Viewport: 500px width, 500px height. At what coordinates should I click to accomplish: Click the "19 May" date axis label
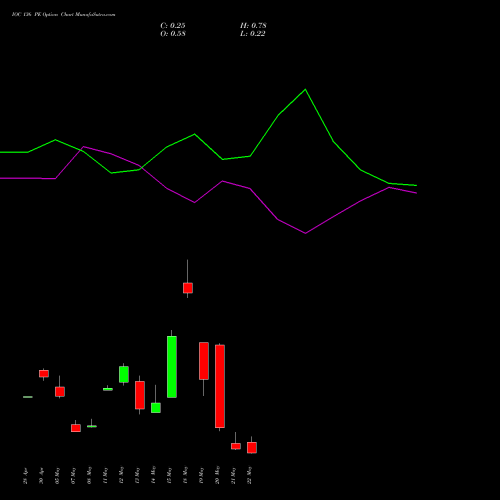click(x=202, y=476)
